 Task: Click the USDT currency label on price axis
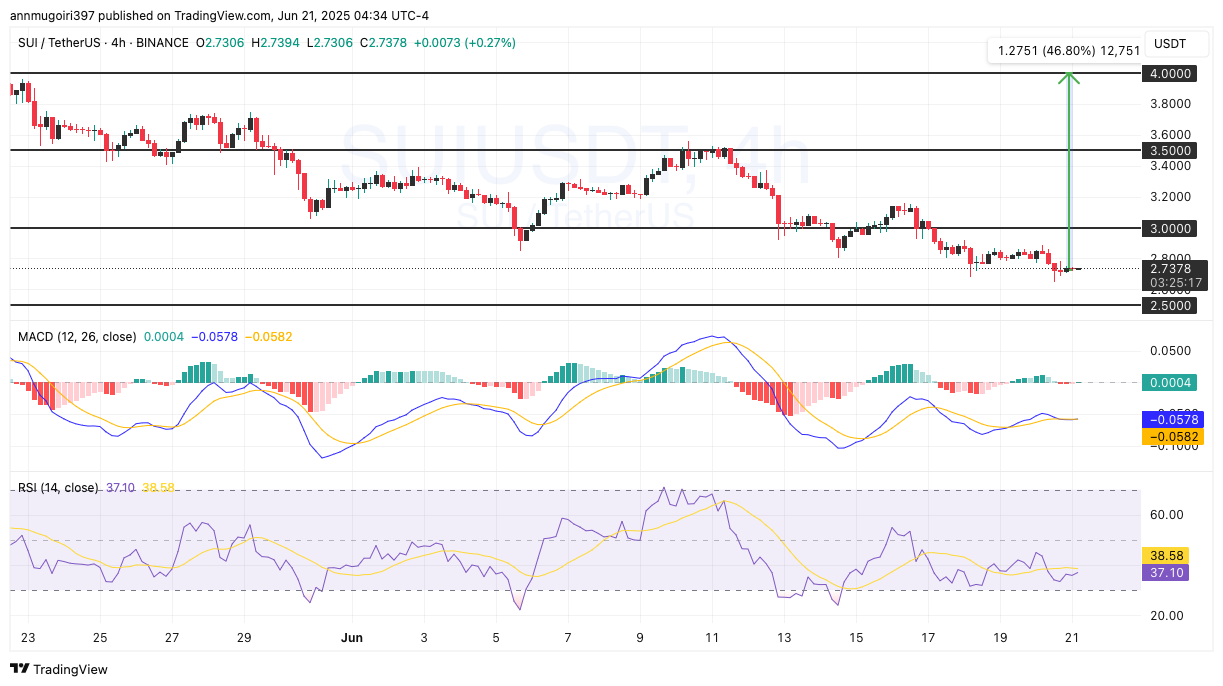(1170, 43)
